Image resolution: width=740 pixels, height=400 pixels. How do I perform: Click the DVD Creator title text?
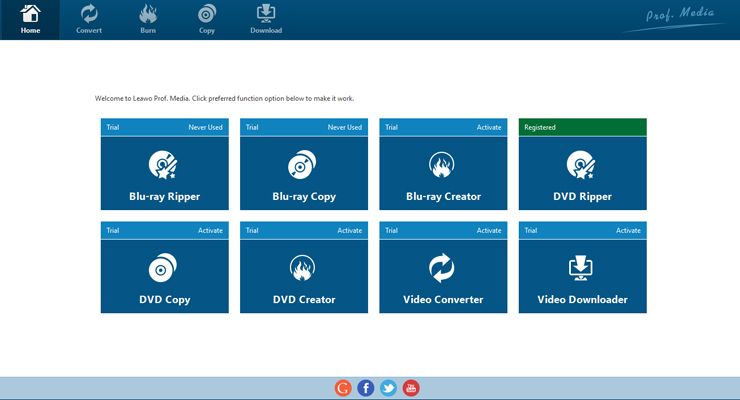tap(304, 300)
